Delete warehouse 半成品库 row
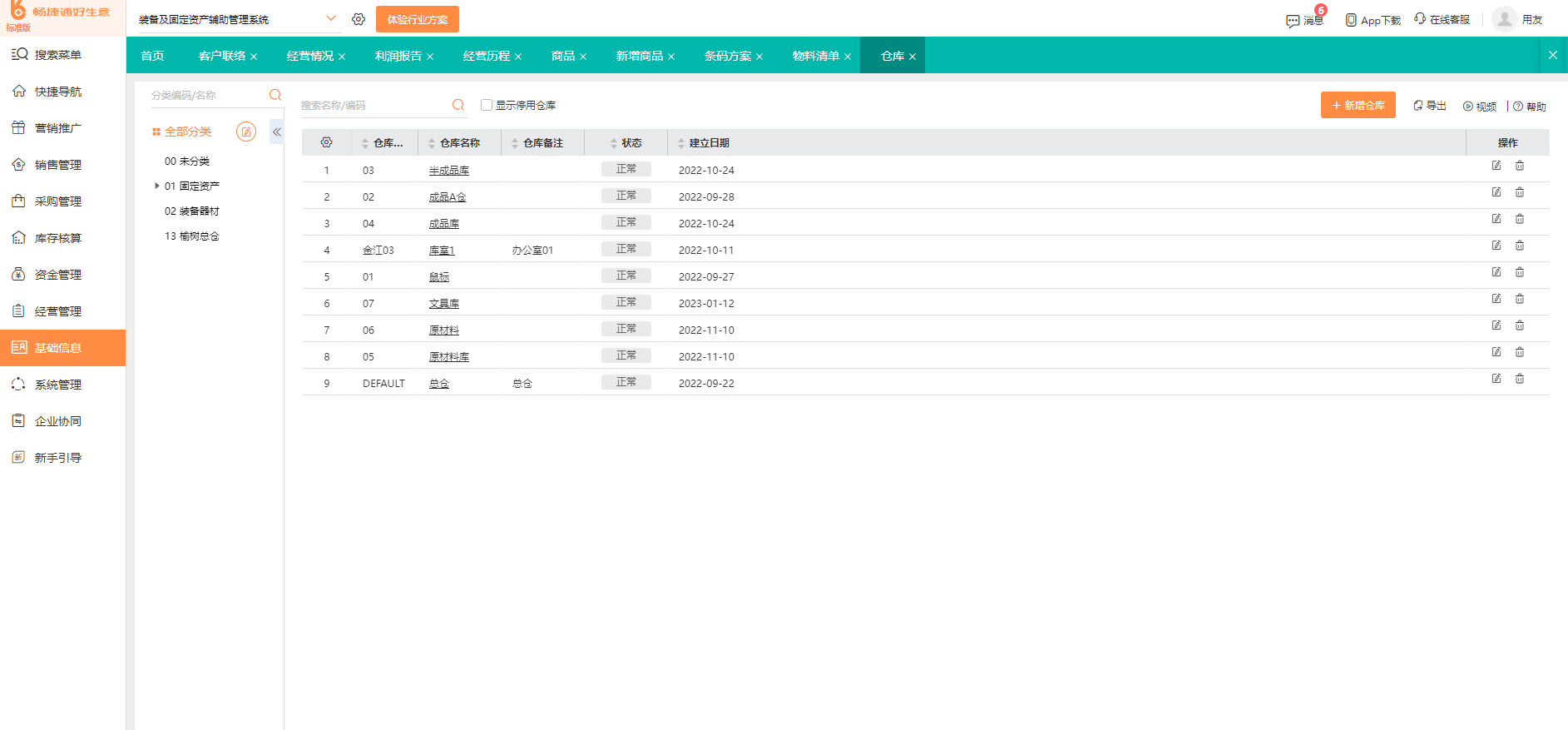 point(1520,166)
